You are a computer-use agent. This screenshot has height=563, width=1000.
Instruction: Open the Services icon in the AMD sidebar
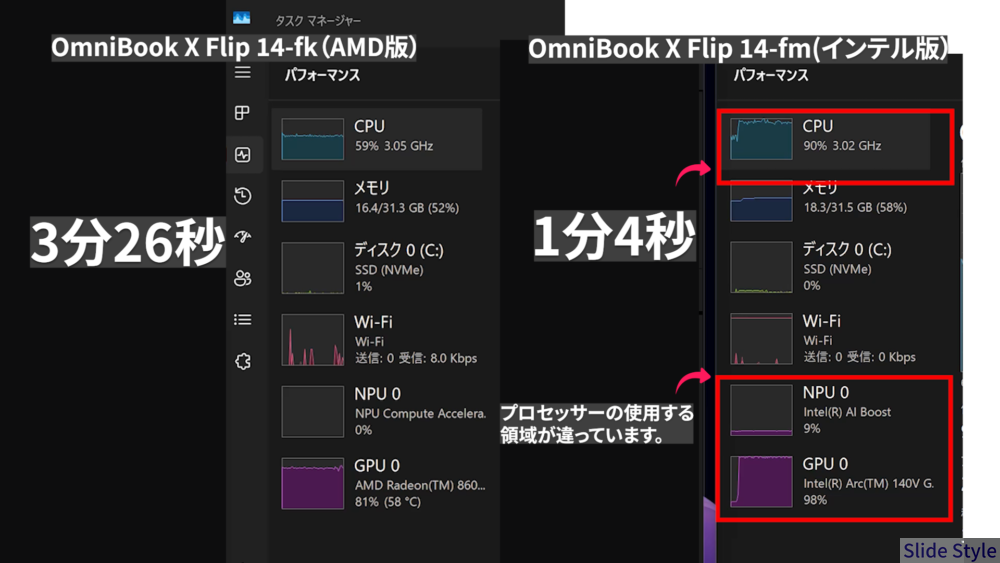coord(242,362)
